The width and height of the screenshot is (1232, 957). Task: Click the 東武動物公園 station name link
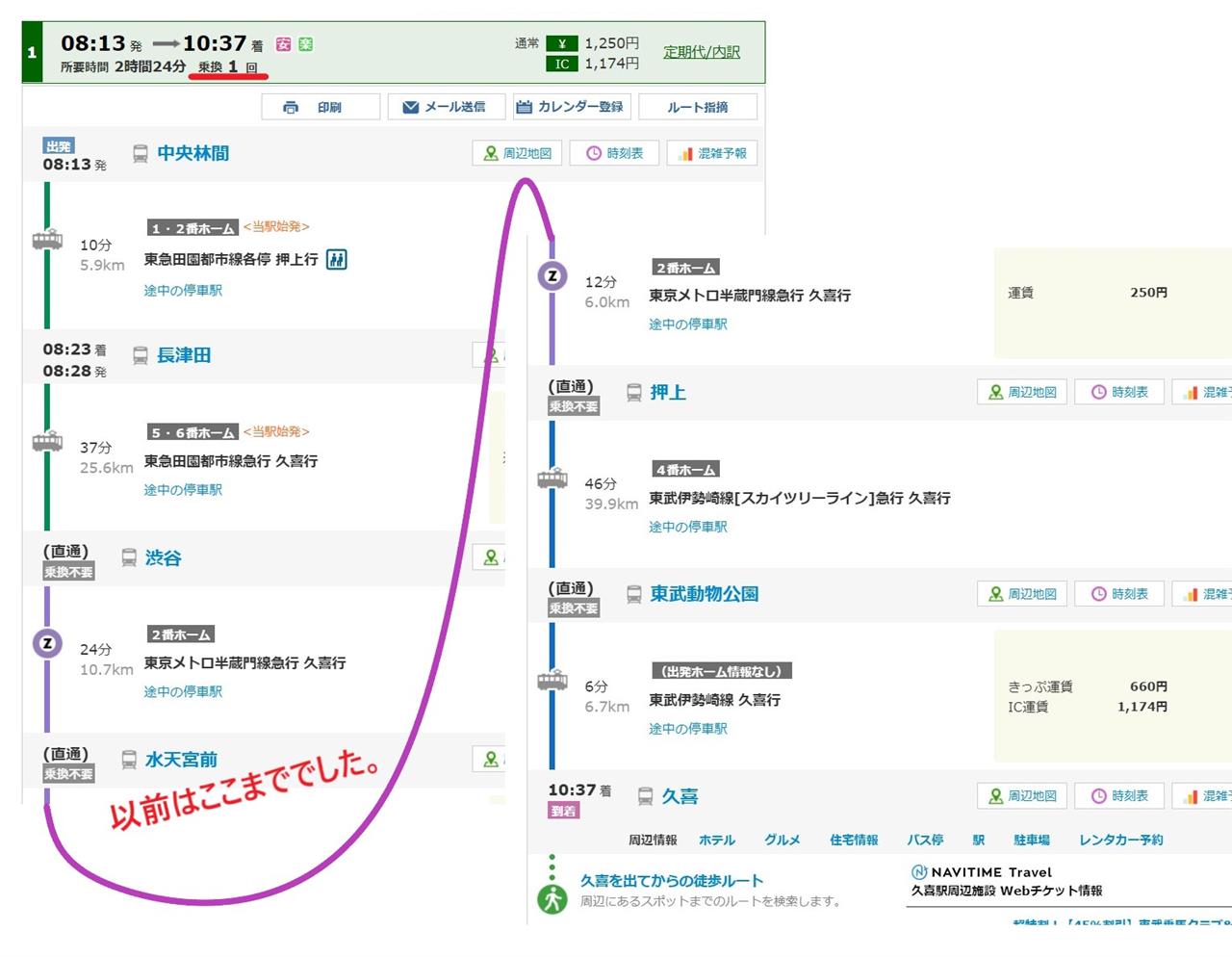coord(705,594)
